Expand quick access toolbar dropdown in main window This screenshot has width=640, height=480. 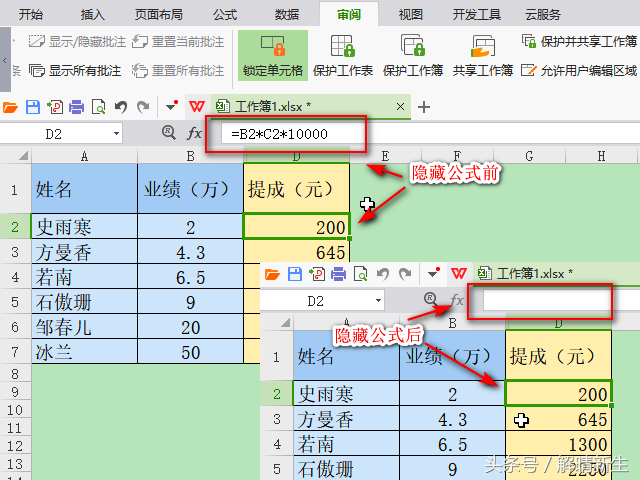[172, 106]
